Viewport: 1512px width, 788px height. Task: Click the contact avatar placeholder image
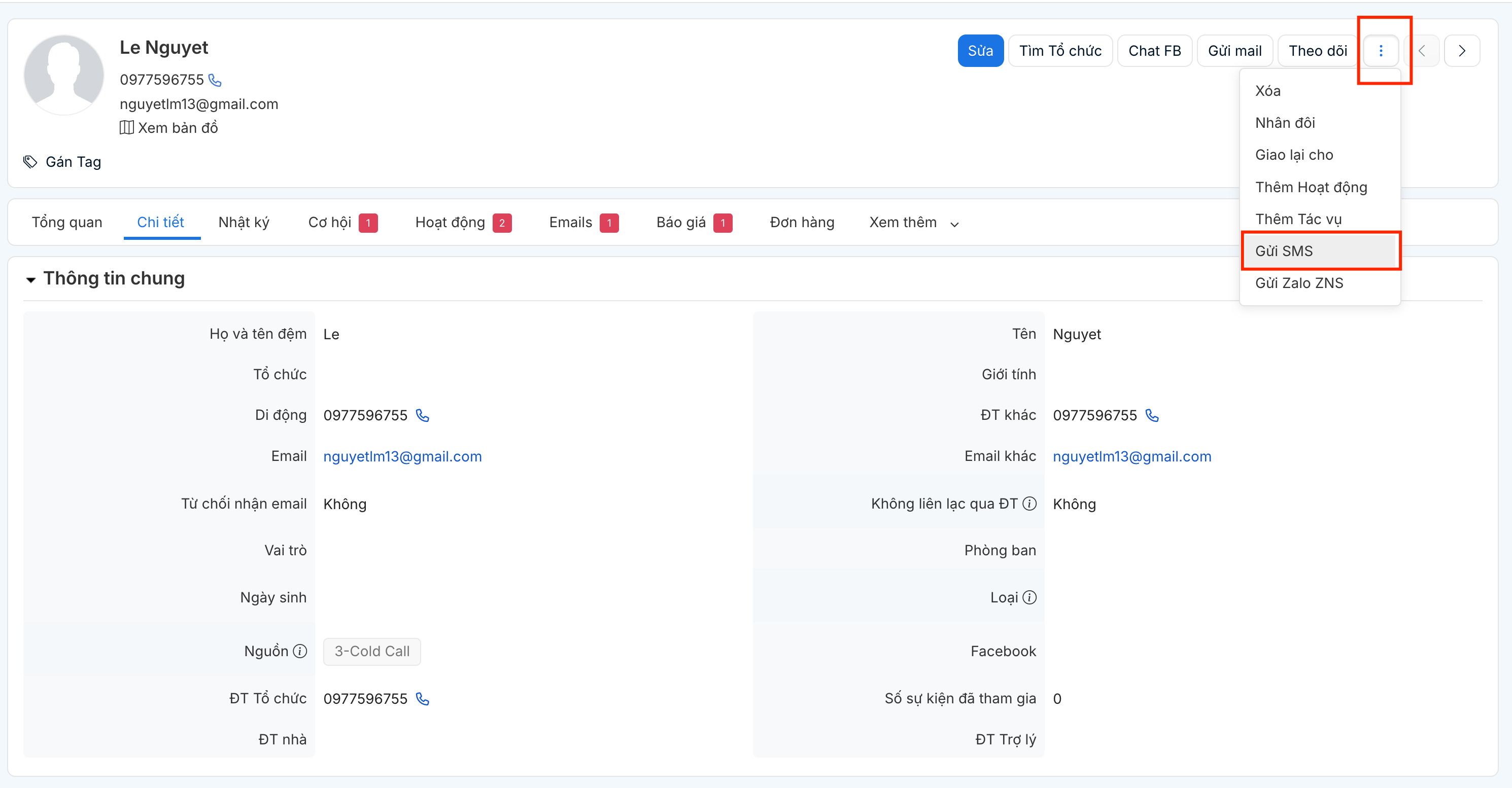coord(64,75)
